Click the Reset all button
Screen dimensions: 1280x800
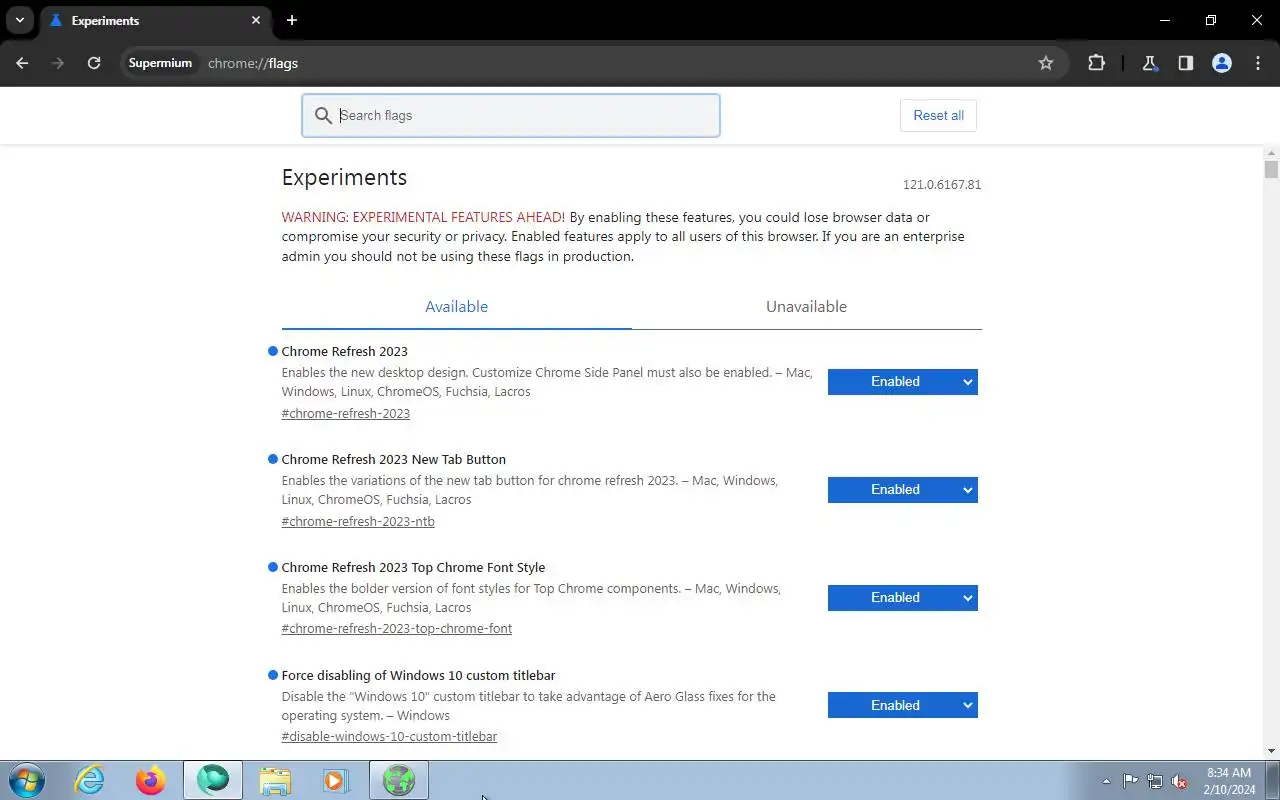tap(938, 115)
